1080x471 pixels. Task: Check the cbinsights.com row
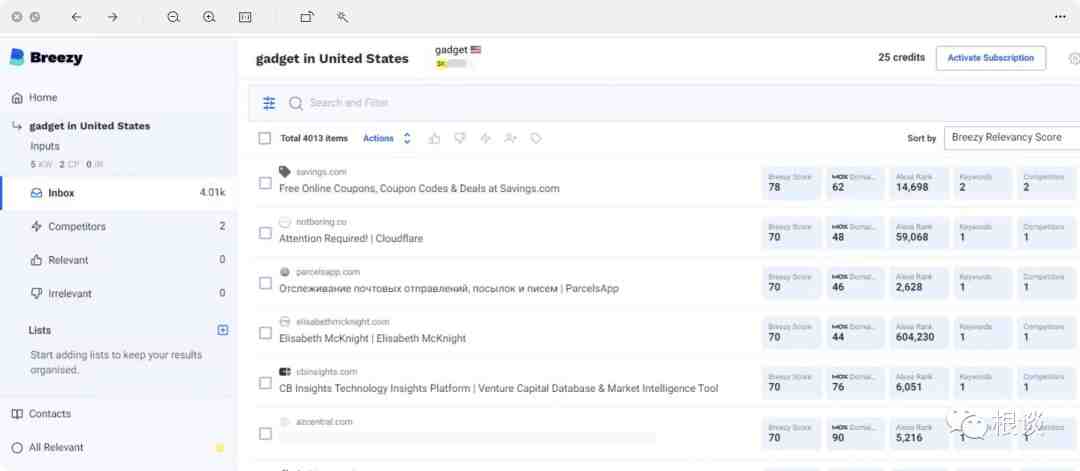(x=265, y=383)
